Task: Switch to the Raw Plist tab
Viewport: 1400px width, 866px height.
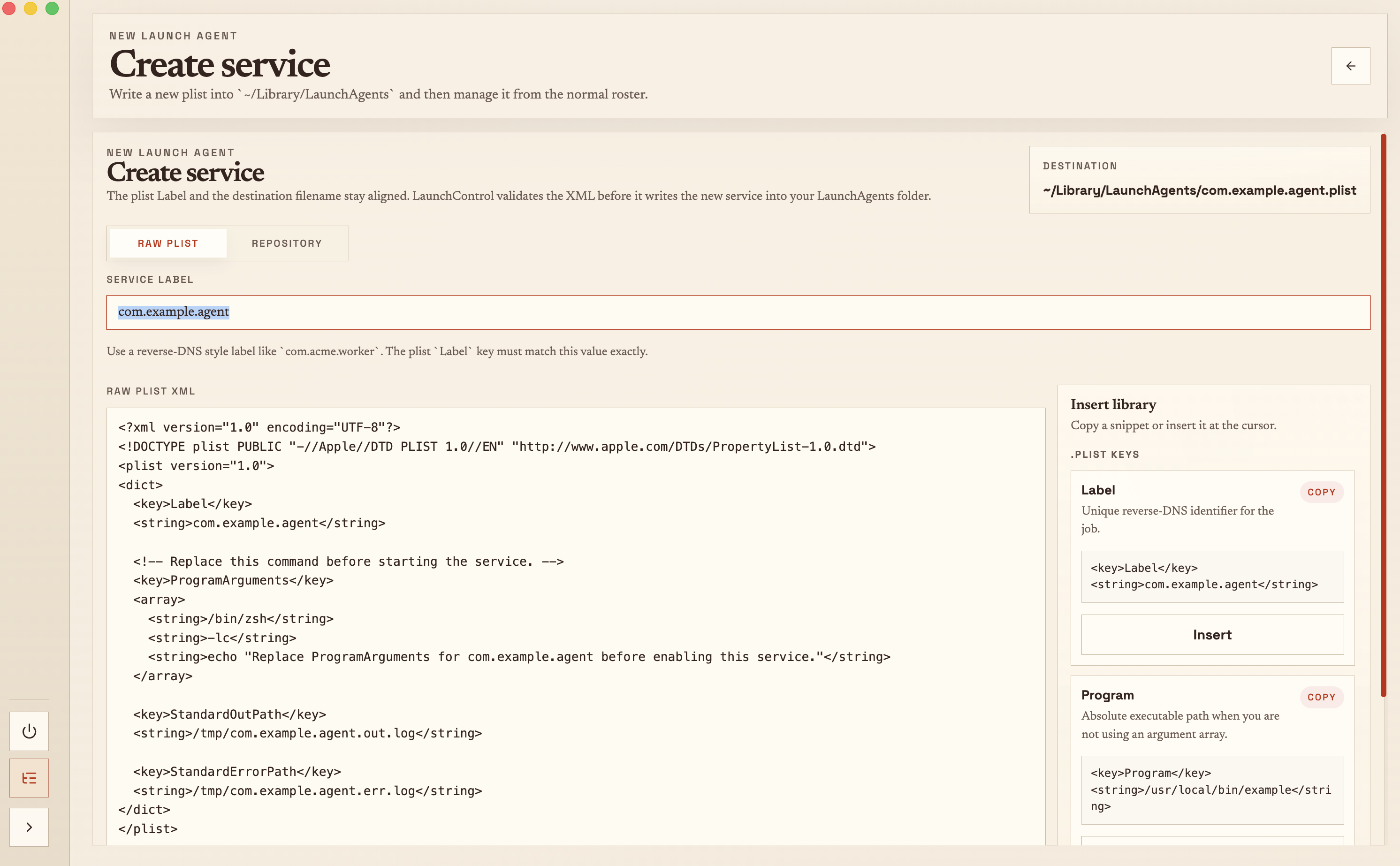Action: 168,243
